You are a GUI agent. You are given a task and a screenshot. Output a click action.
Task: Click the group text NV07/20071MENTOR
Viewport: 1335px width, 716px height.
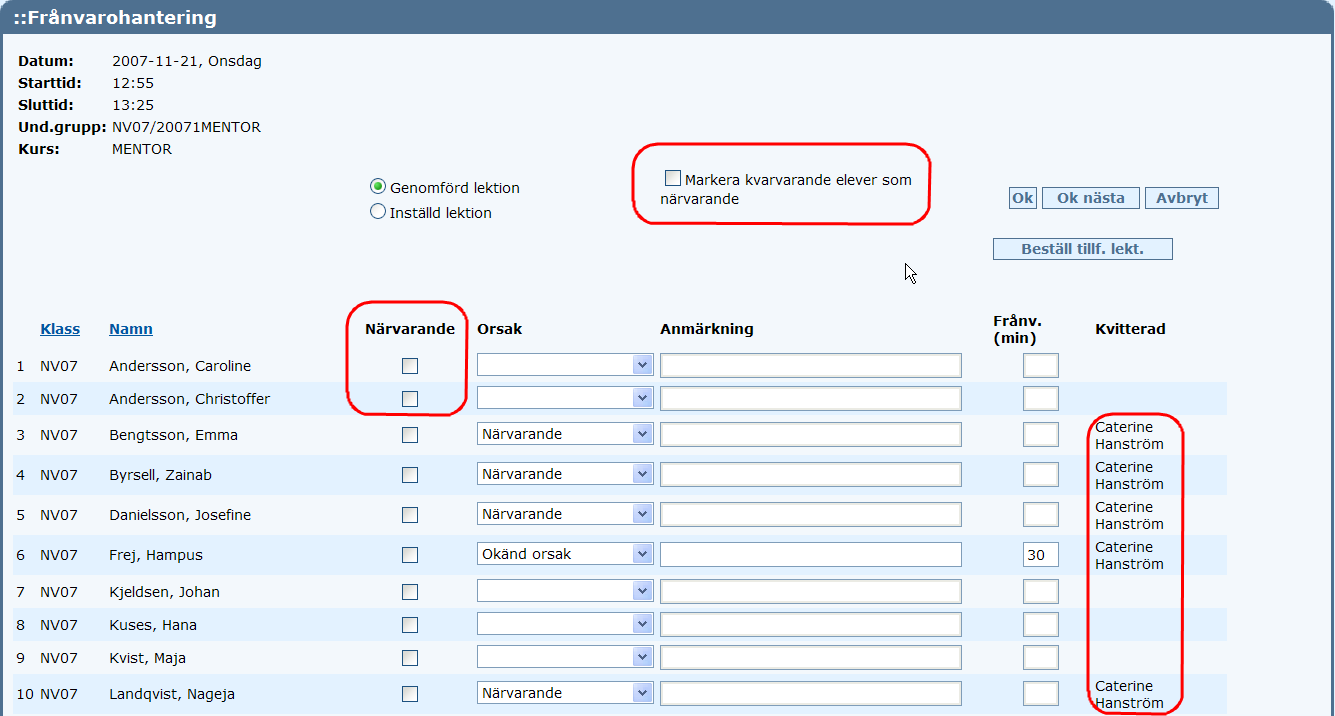click(x=186, y=127)
